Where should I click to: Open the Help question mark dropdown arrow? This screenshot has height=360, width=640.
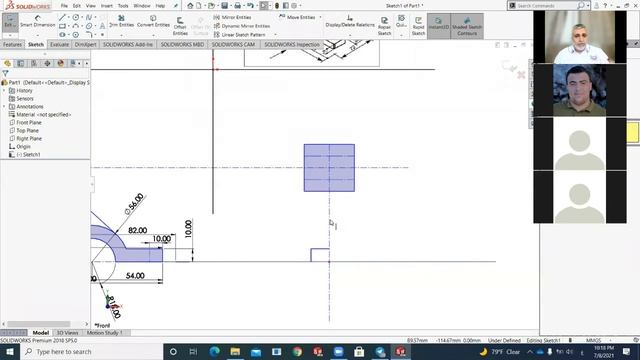[611, 6]
